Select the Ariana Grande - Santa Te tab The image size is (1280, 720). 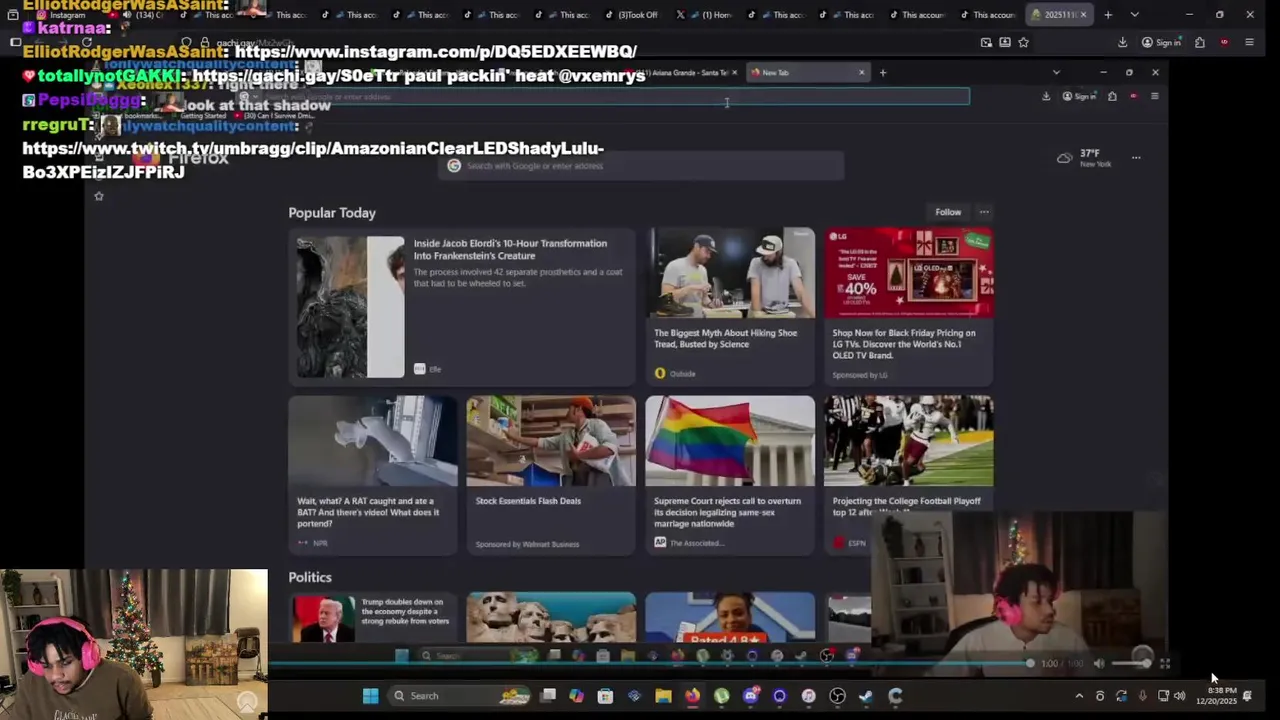click(x=685, y=73)
